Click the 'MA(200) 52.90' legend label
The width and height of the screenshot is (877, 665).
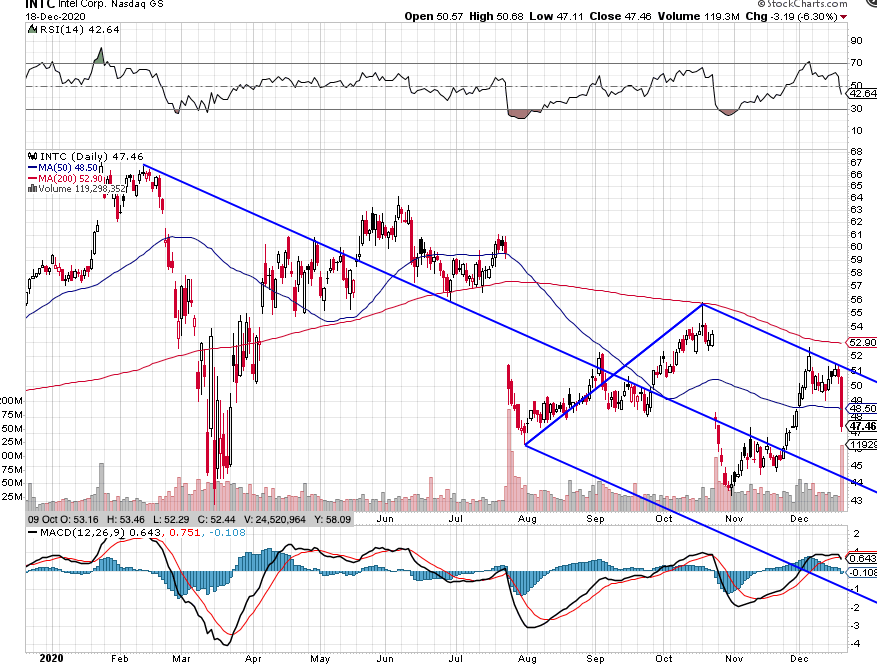tap(70, 178)
